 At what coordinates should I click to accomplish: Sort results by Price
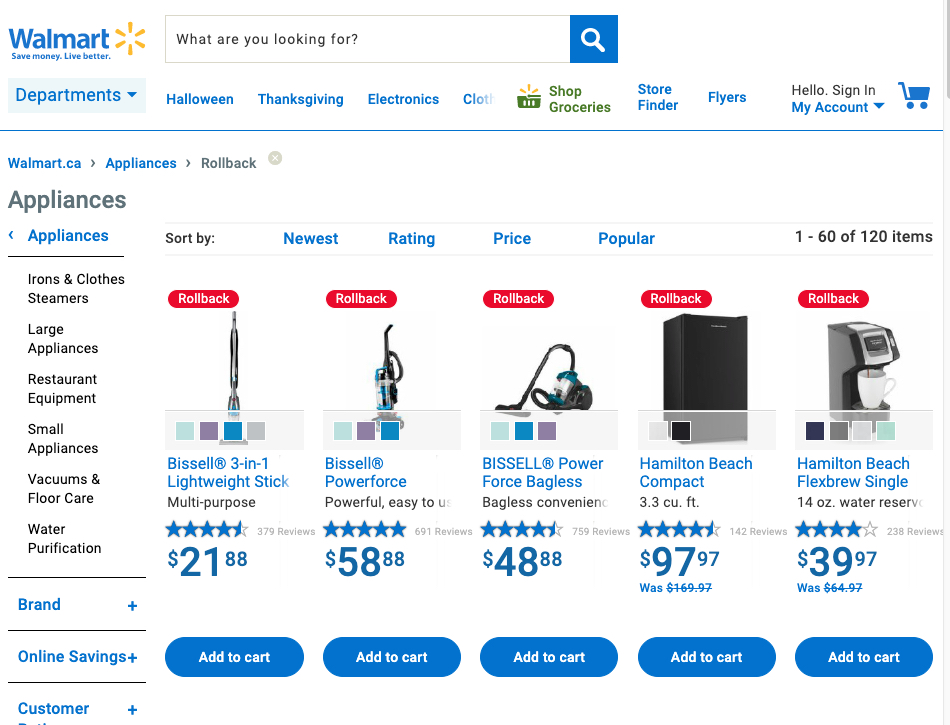512,239
